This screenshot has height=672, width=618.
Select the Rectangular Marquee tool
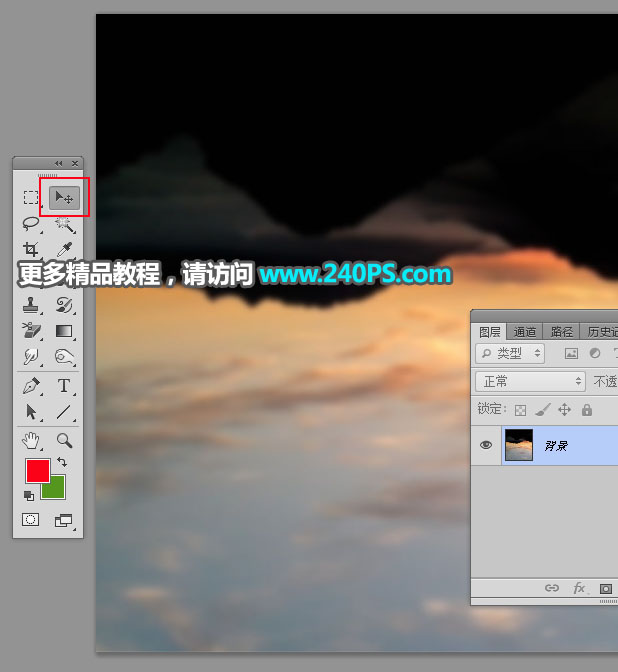pos(31,198)
